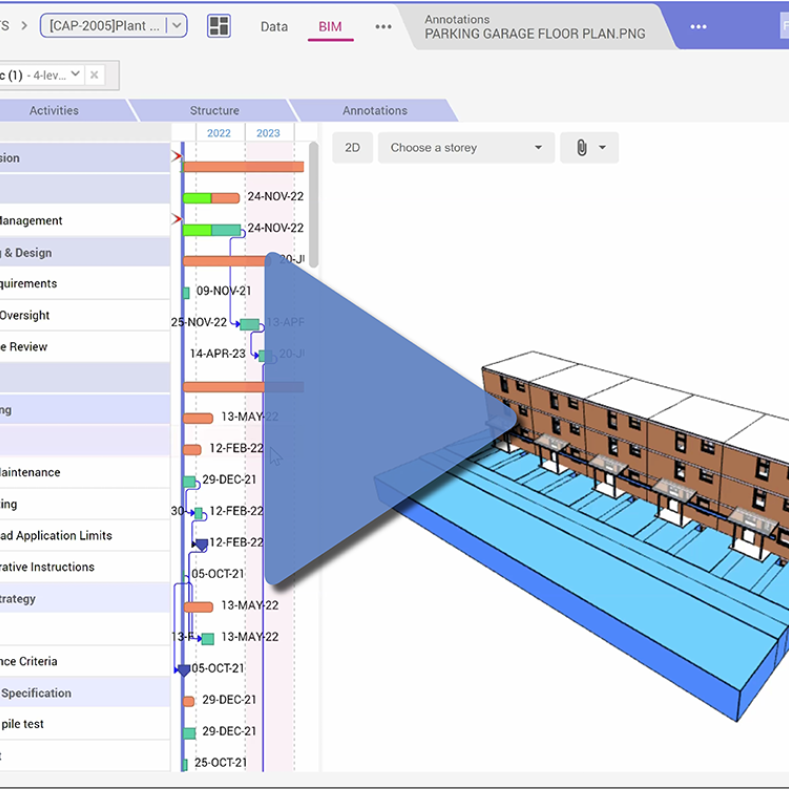
Task: Open the [CAP-2005]Plant project dropdown
Action: click(x=114, y=26)
